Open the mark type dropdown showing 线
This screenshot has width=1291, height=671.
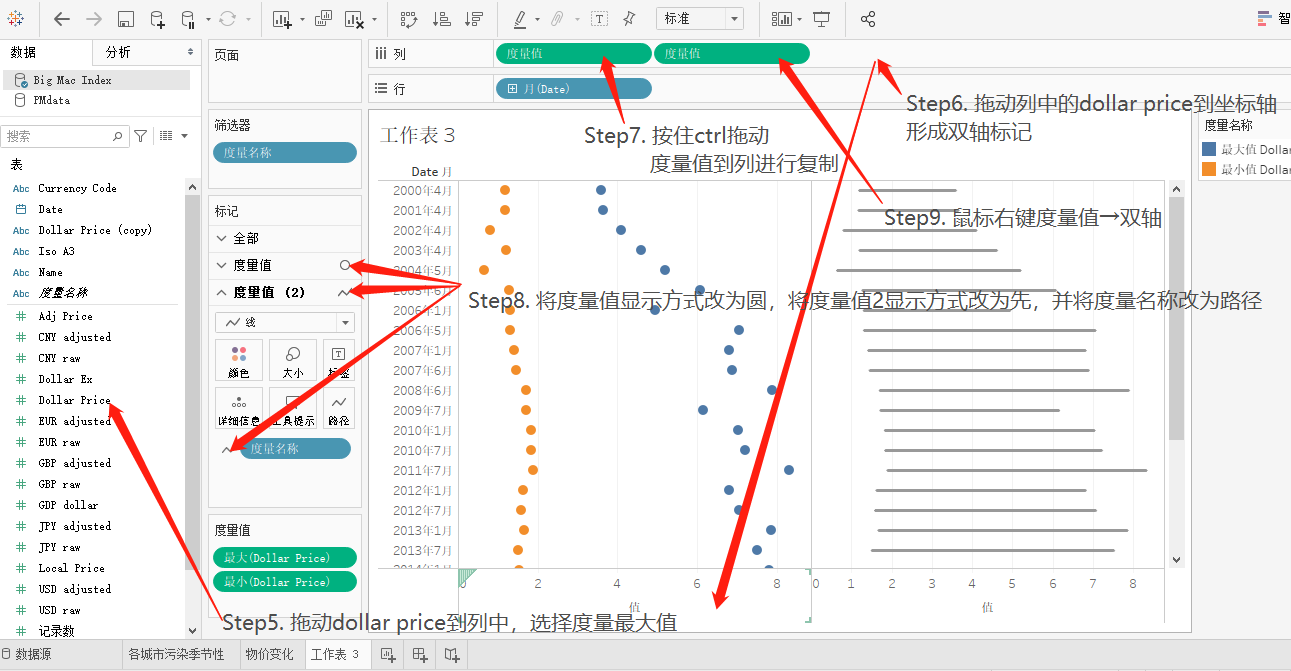[x=285, y=322]
